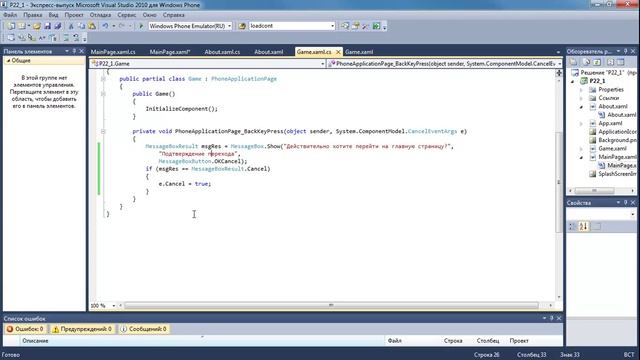Click the Save All toolbar icon
Image resolution: width=640 pixels, height=360 pixels.
click(x=58, y=26)
